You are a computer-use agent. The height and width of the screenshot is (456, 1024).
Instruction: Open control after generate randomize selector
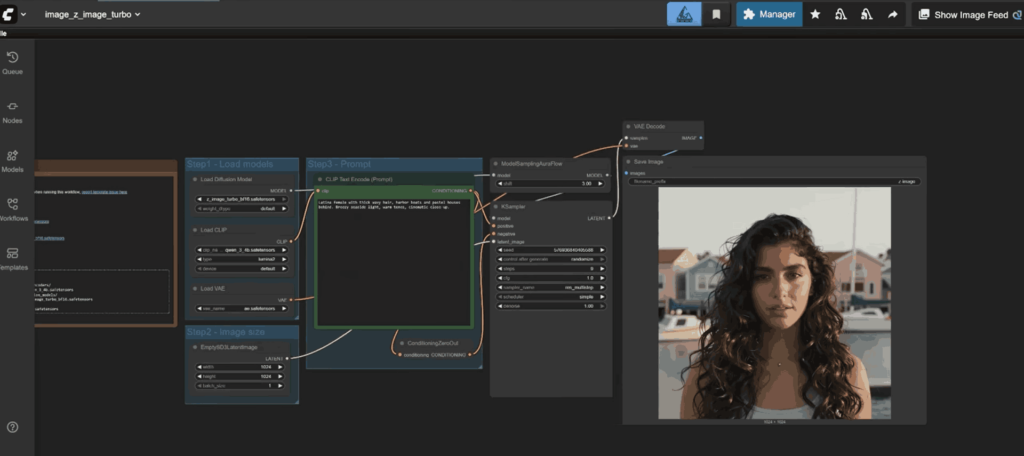pos(551,259)
